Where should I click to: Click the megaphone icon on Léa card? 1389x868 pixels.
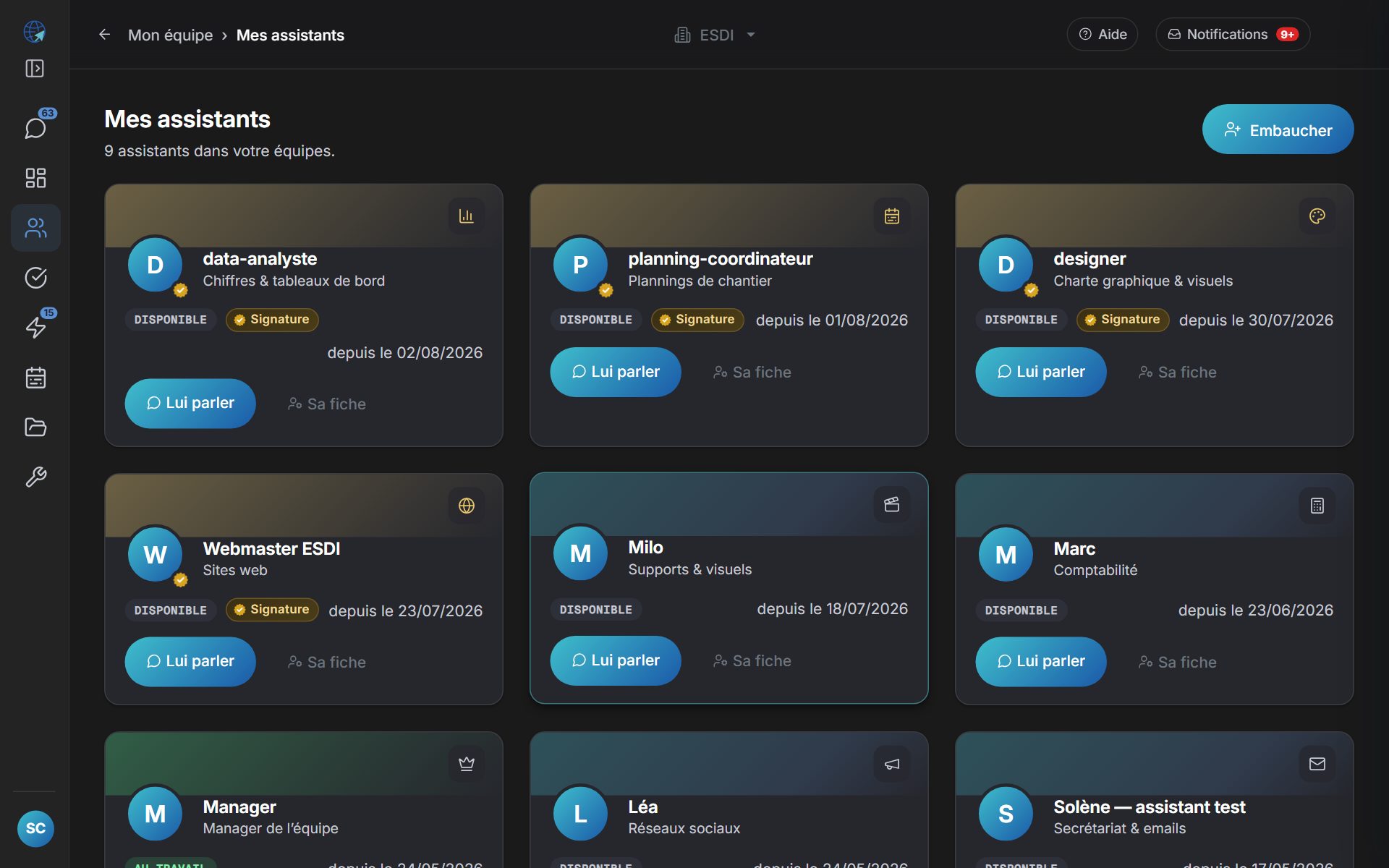tap(892, 764)
